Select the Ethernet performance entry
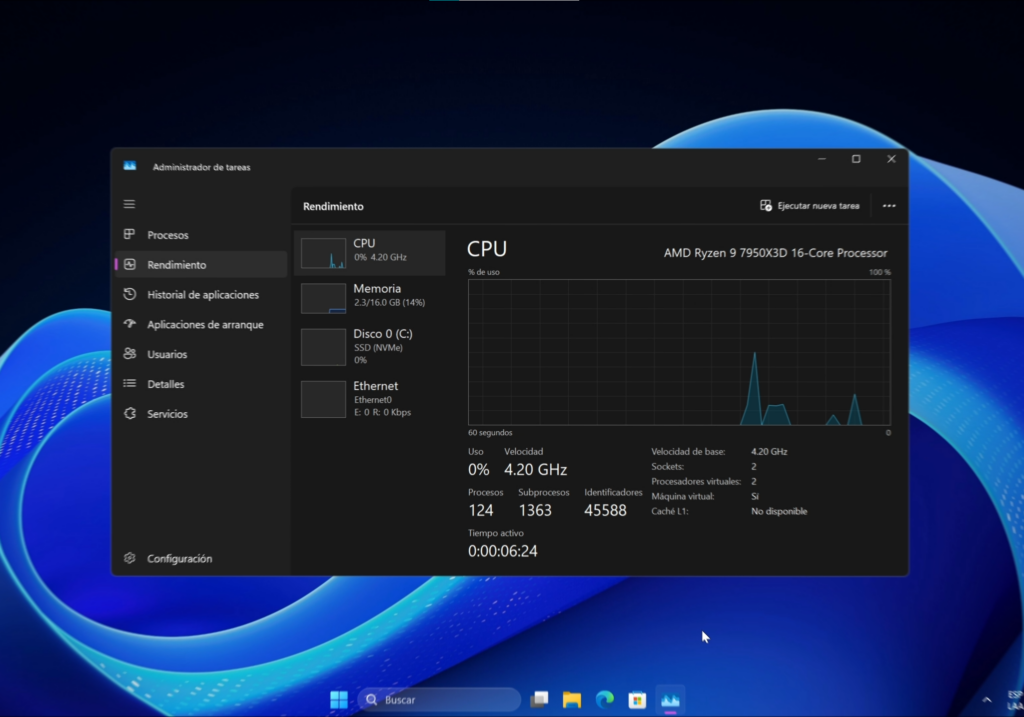This screenshot has height=717, width=1024. (x=369, y=398)
